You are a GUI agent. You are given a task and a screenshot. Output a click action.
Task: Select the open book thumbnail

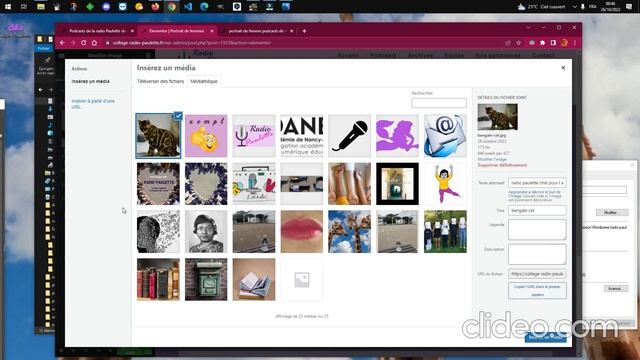point(254,279)
